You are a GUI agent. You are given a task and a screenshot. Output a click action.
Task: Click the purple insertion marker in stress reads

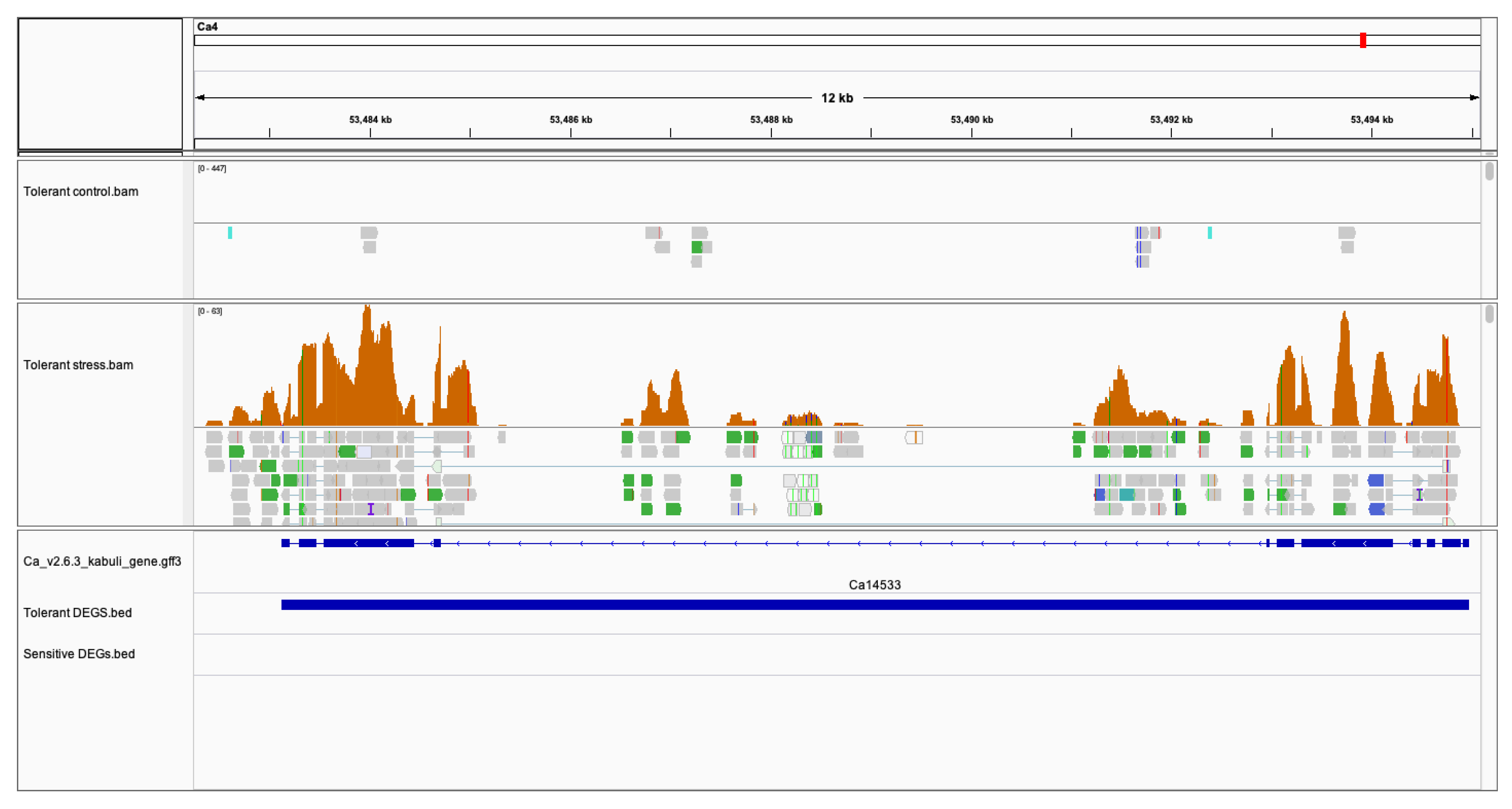point(370,509)
